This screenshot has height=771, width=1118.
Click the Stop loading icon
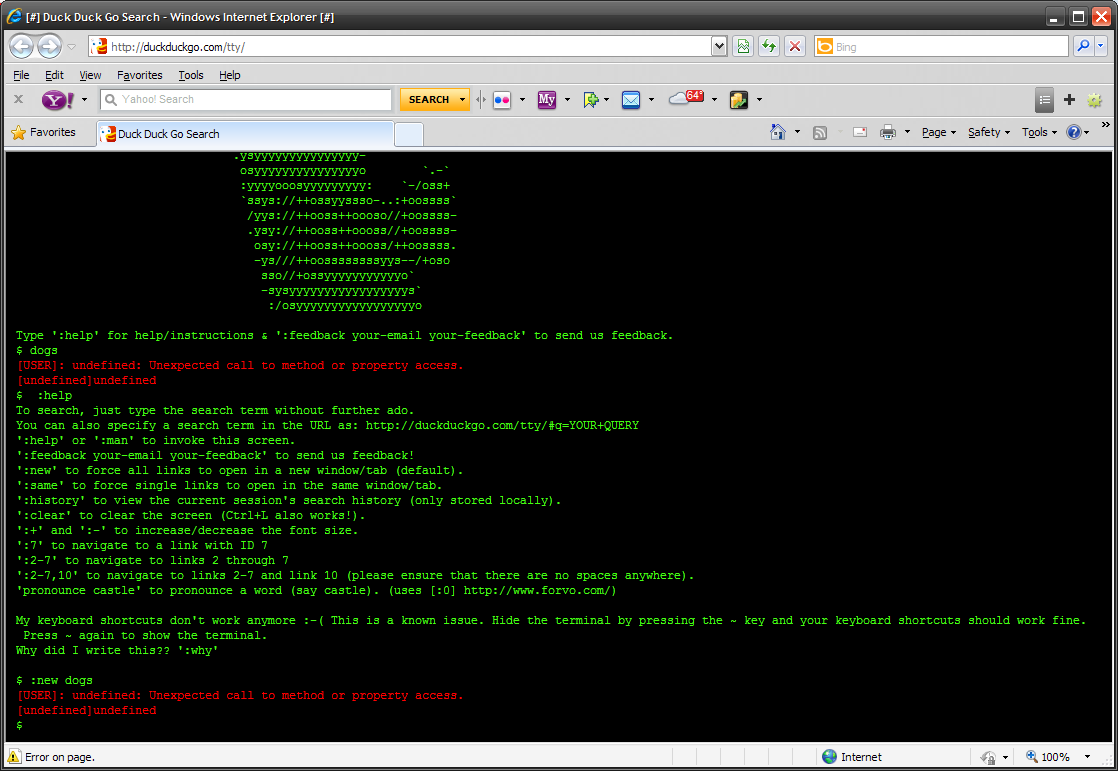[x=795, y=47]
